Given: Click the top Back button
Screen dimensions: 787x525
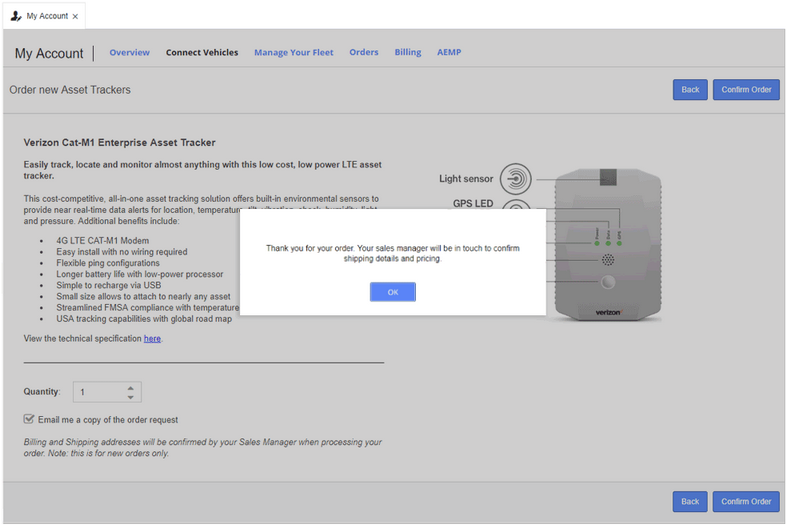Looking at the screenshot, I should point(690,89).
